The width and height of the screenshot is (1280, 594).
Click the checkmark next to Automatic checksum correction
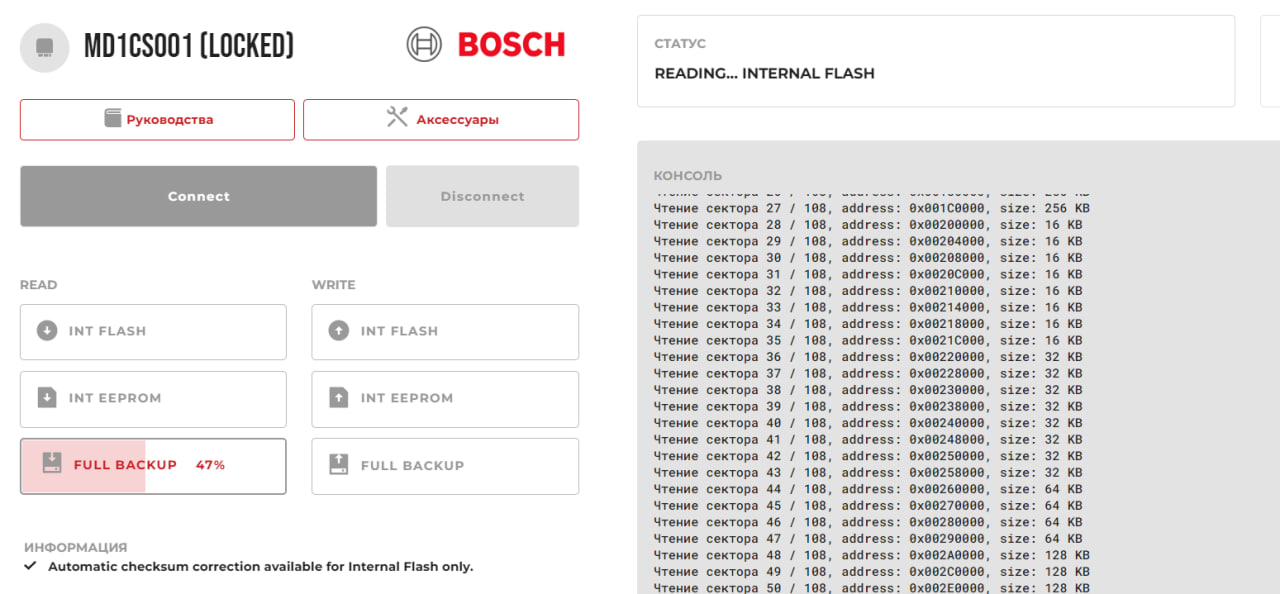[x=30, y=567]
